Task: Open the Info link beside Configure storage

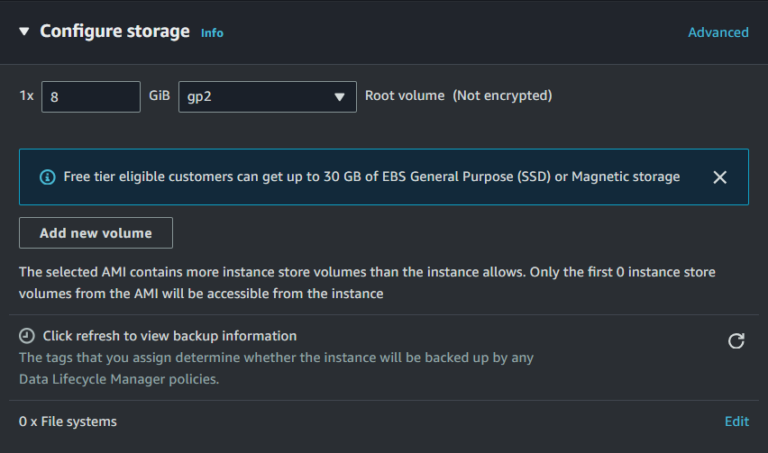Action: click(x=212, y=33)
